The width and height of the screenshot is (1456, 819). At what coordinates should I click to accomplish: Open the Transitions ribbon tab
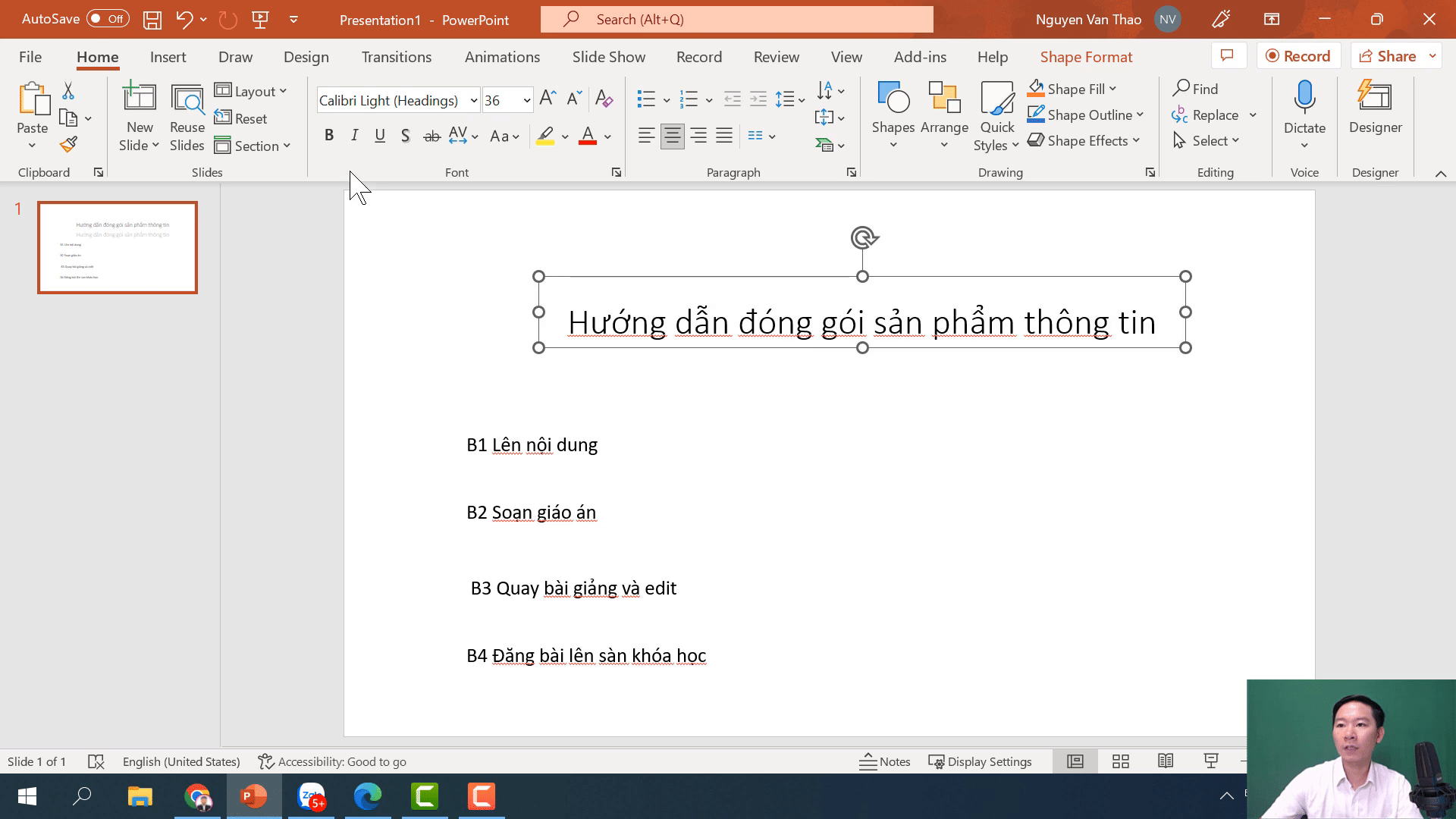point(396,57)
